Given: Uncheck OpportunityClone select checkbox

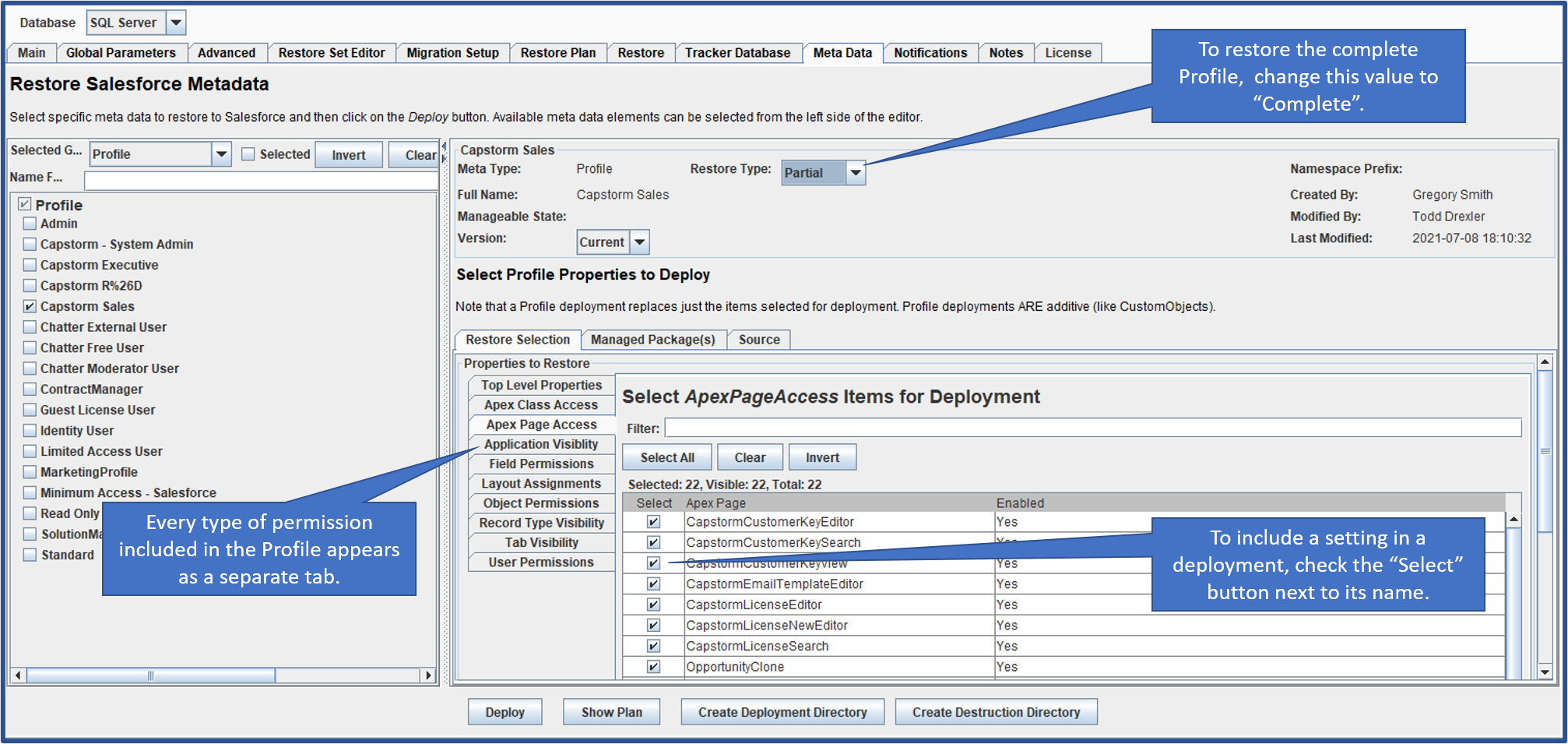Looking at the screenshot, I should (x=653, y=667).
